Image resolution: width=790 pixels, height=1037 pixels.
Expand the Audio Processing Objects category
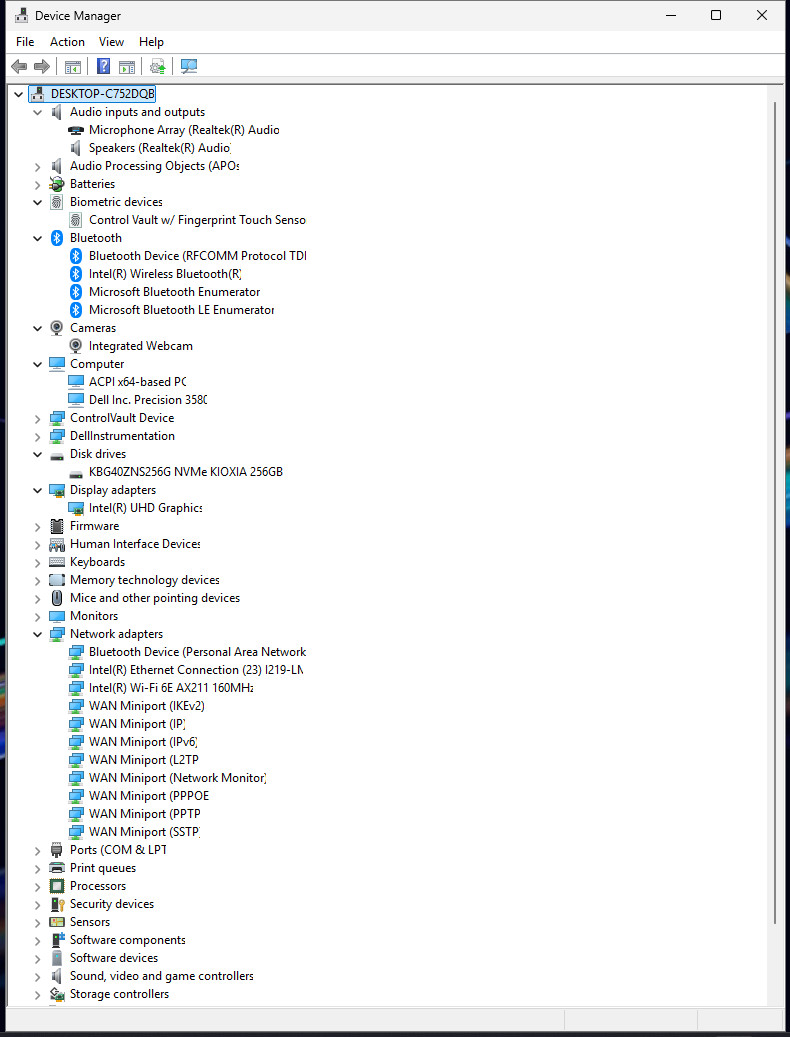pos(38,167)
